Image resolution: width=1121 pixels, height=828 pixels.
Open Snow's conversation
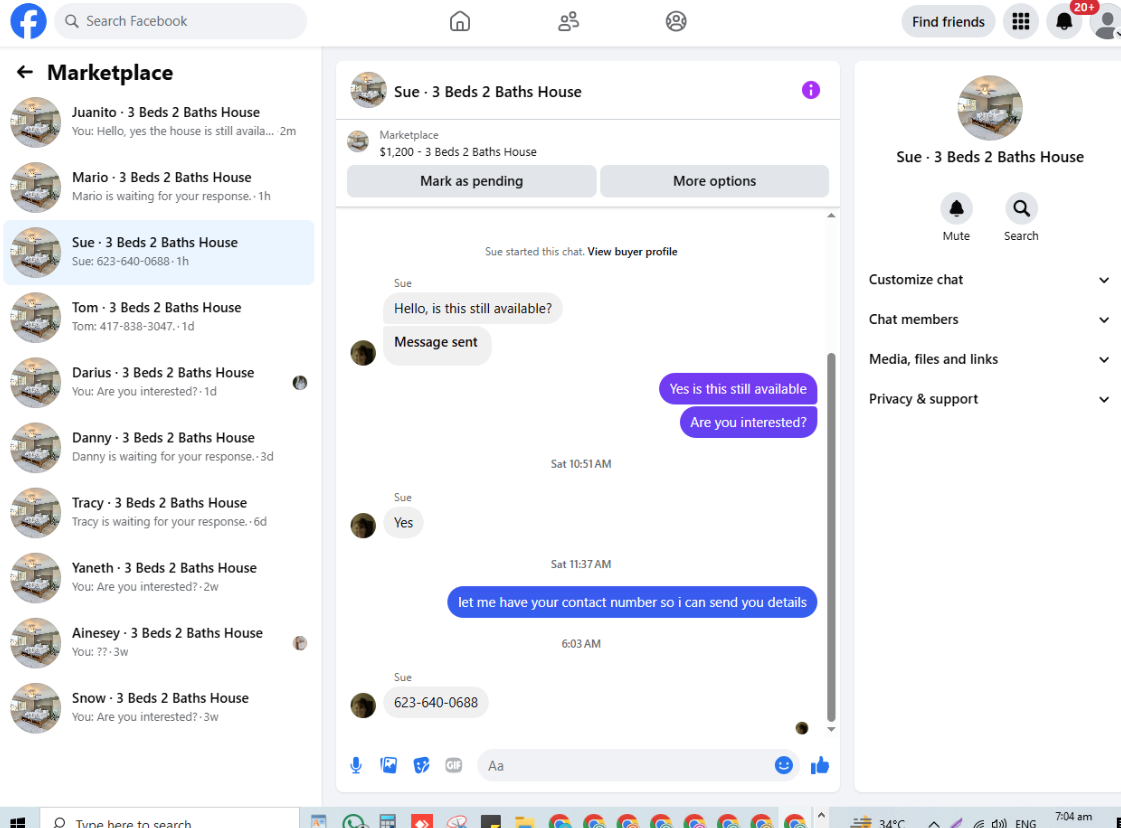tap(159, 708)
